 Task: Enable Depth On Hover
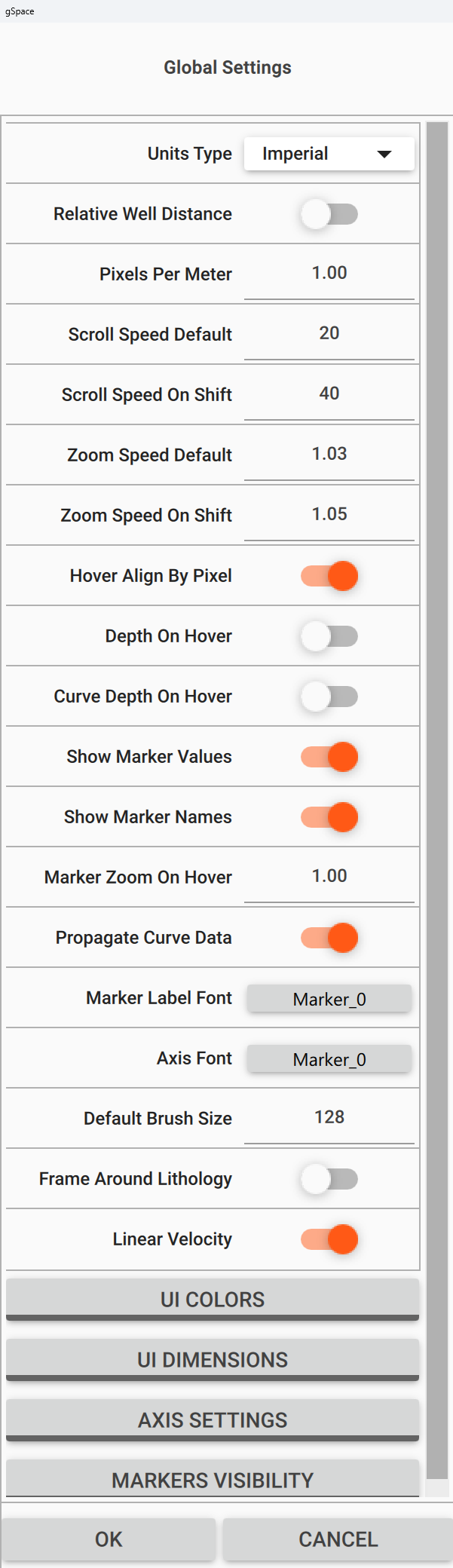click(329, 635)
